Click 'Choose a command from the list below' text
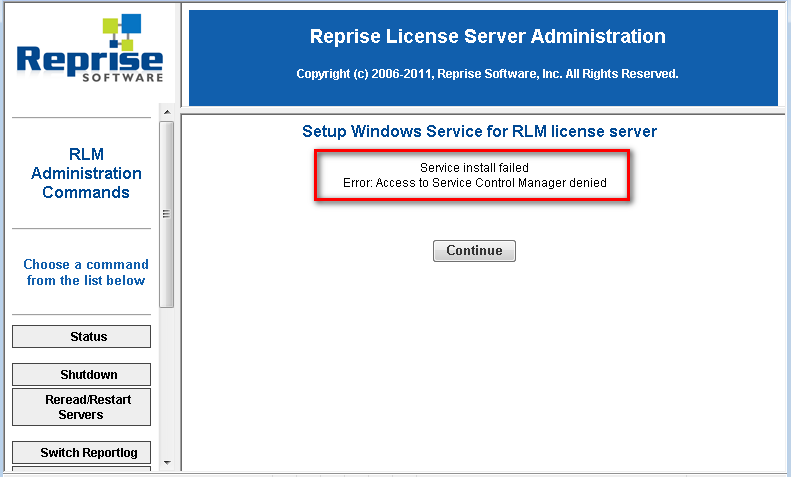Screen dimensions: 791x477 coord(86,272)
